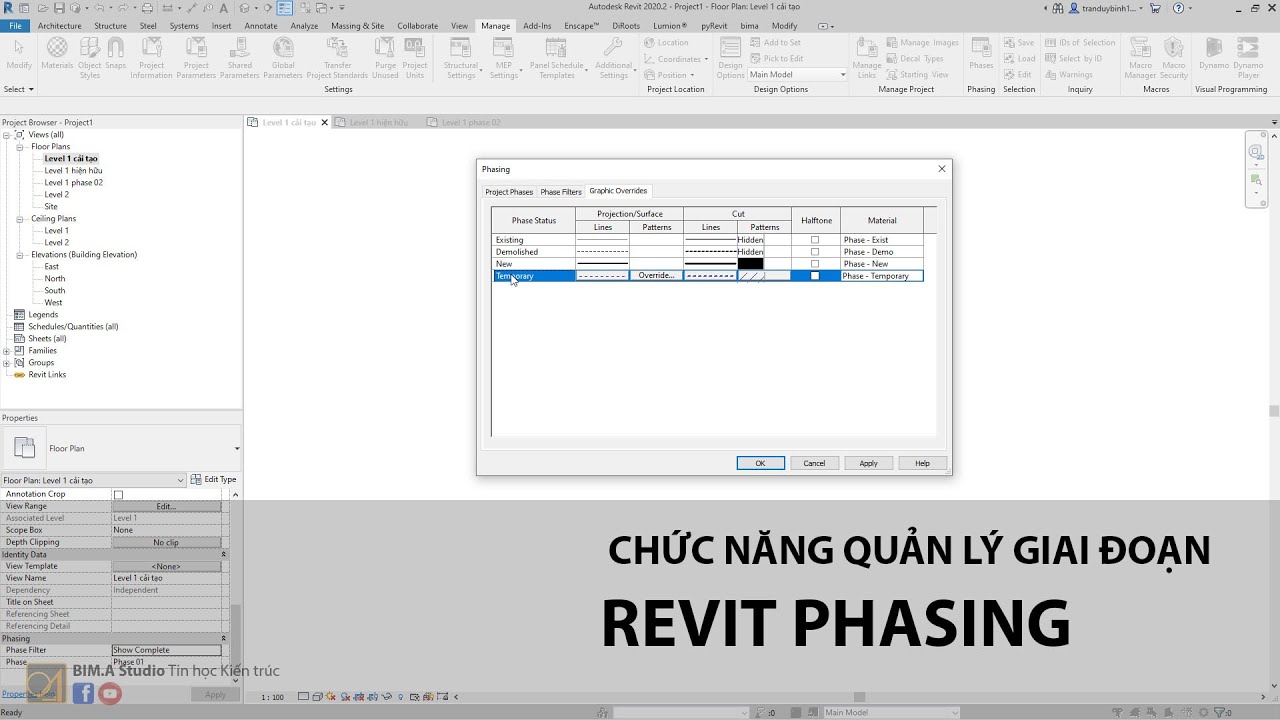Click the Save icon in quick access toolbar
Image resolution: width=1280 pixels, height=720 pixels.
click(57, 8)
